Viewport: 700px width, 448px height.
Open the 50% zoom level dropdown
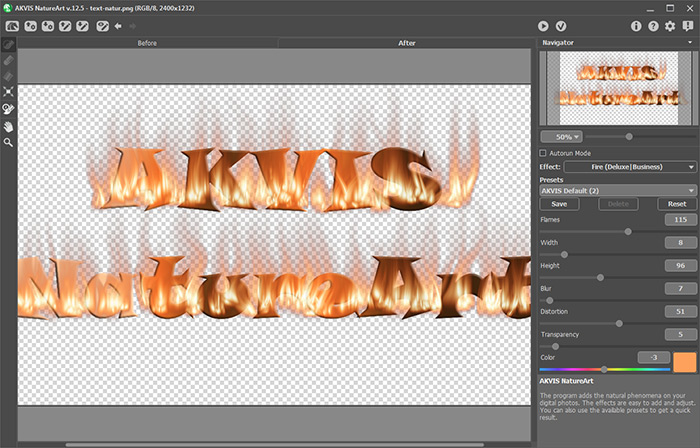pos(561,137)
